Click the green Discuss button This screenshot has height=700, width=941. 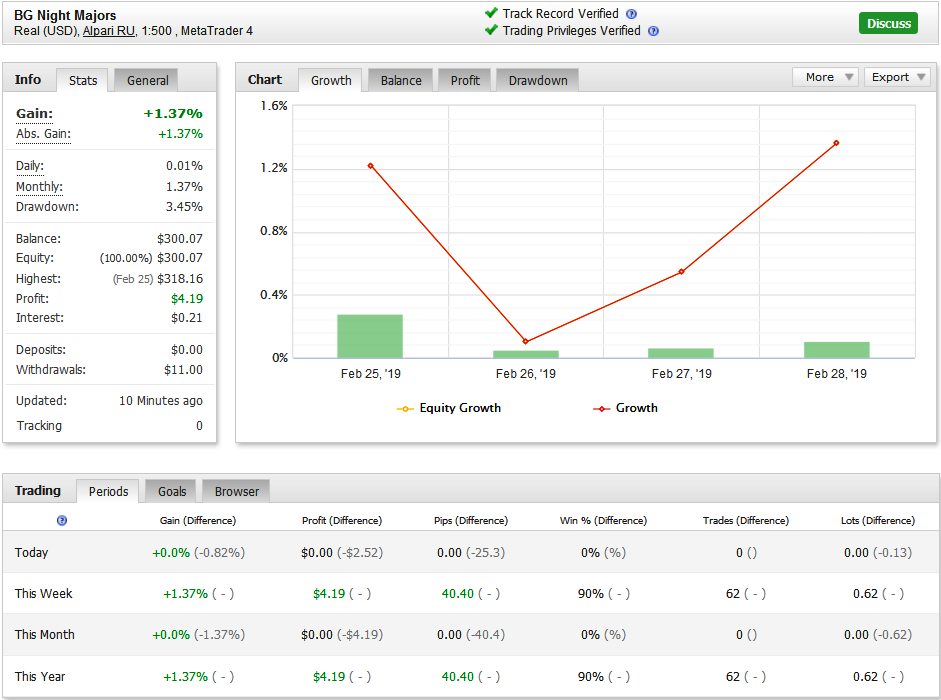[x=888, y=23]
